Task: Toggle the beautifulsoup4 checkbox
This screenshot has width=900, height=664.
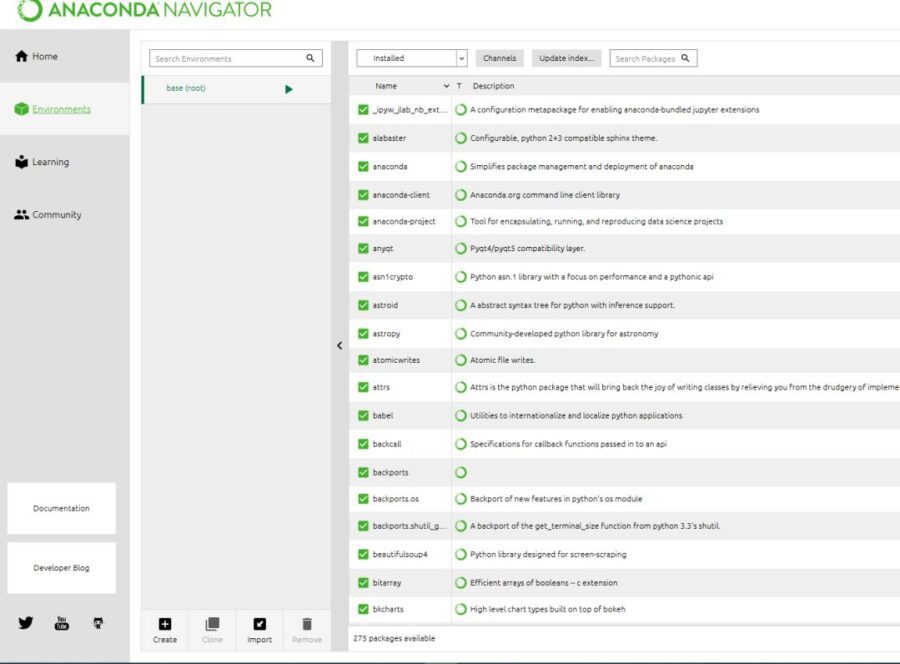Action: (x=363, y=554)
